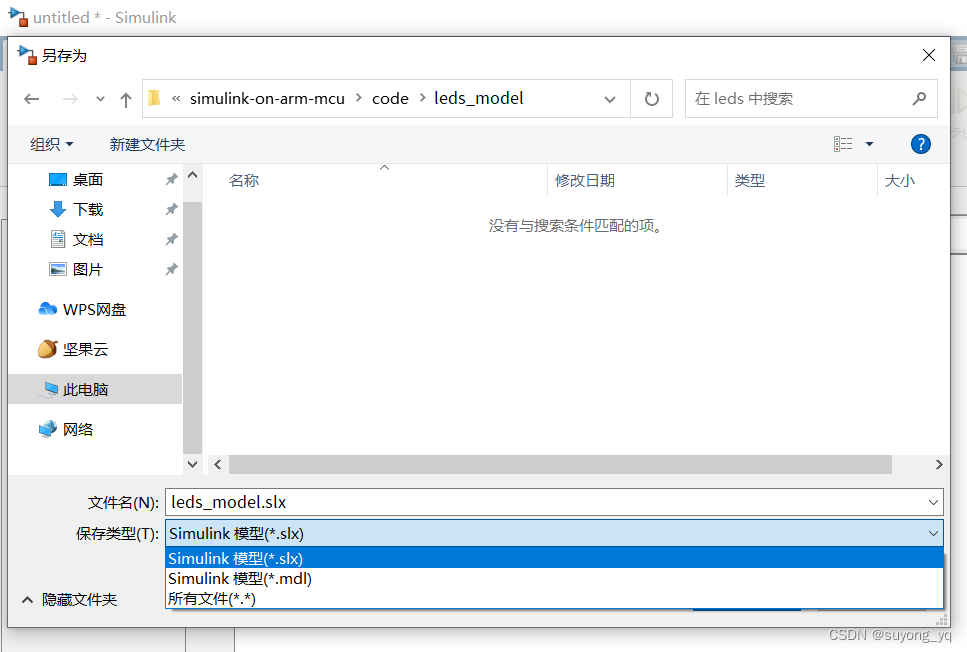This screenshot has height=652, width=967.
Task: Click the navigation pane vertical scrollbar thumb
Action: pyautogui.click(x=192, y=328)
